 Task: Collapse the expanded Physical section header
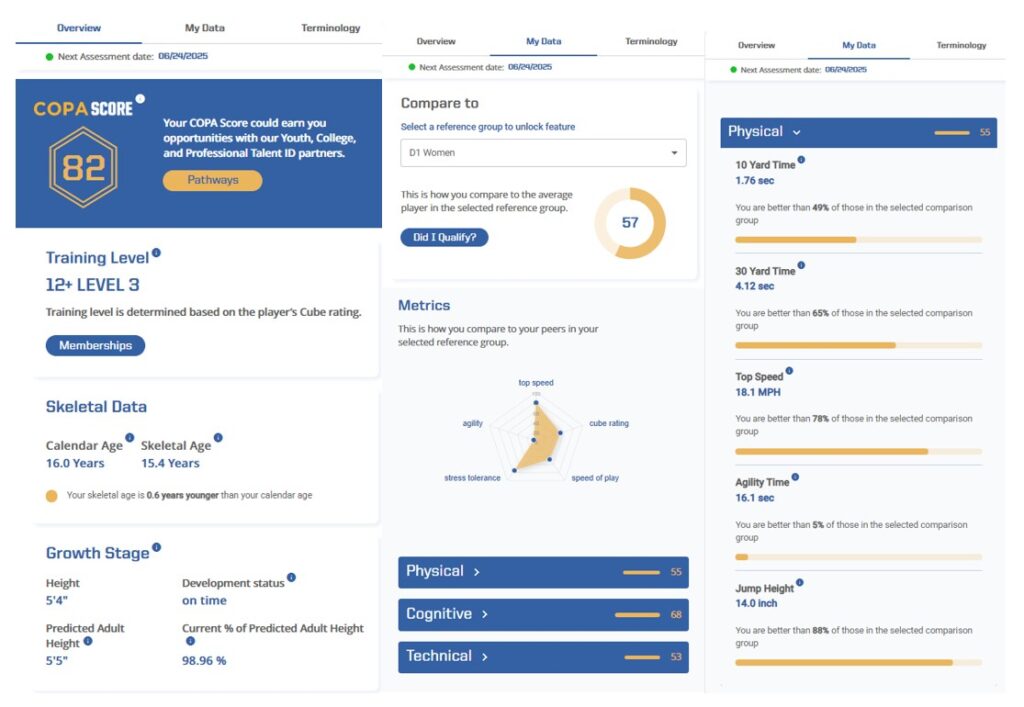coord(858,133)
